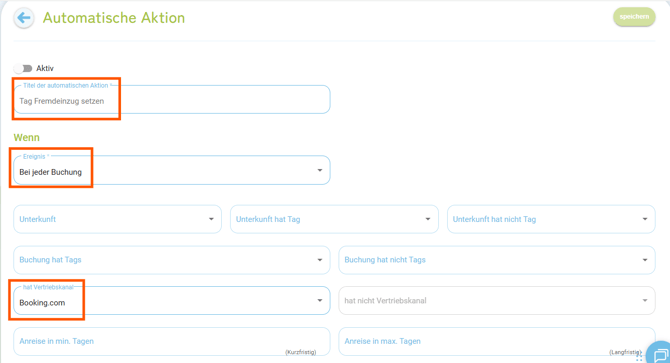Click the (Kurzfristig) hint text
The height and width of the screenshot is (363, 670).
click(301, 352)
